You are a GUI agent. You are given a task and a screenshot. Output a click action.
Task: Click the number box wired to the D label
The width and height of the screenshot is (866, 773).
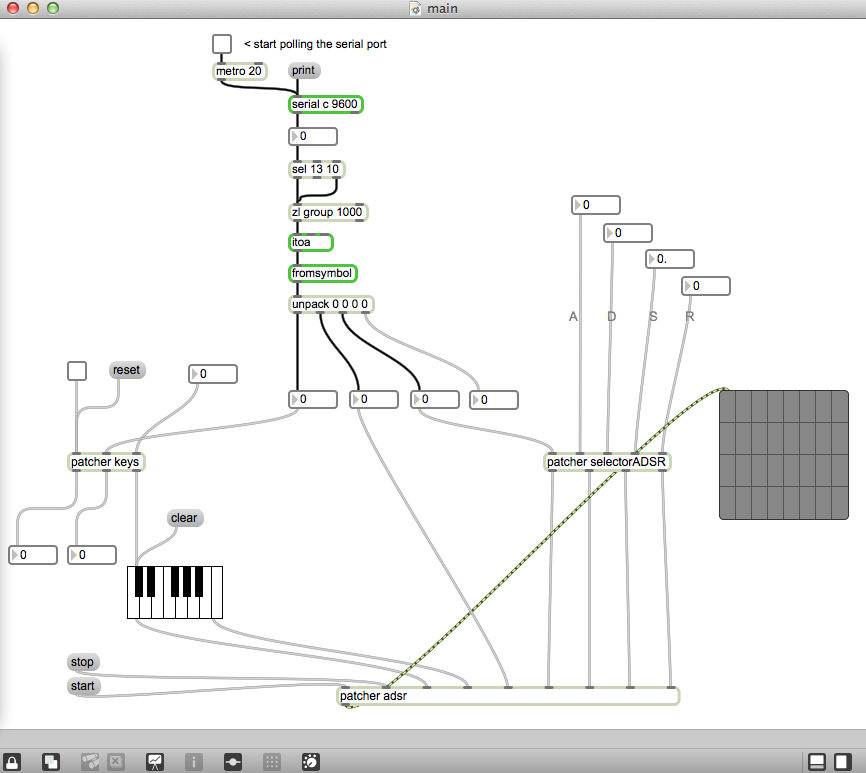[627, 233]
